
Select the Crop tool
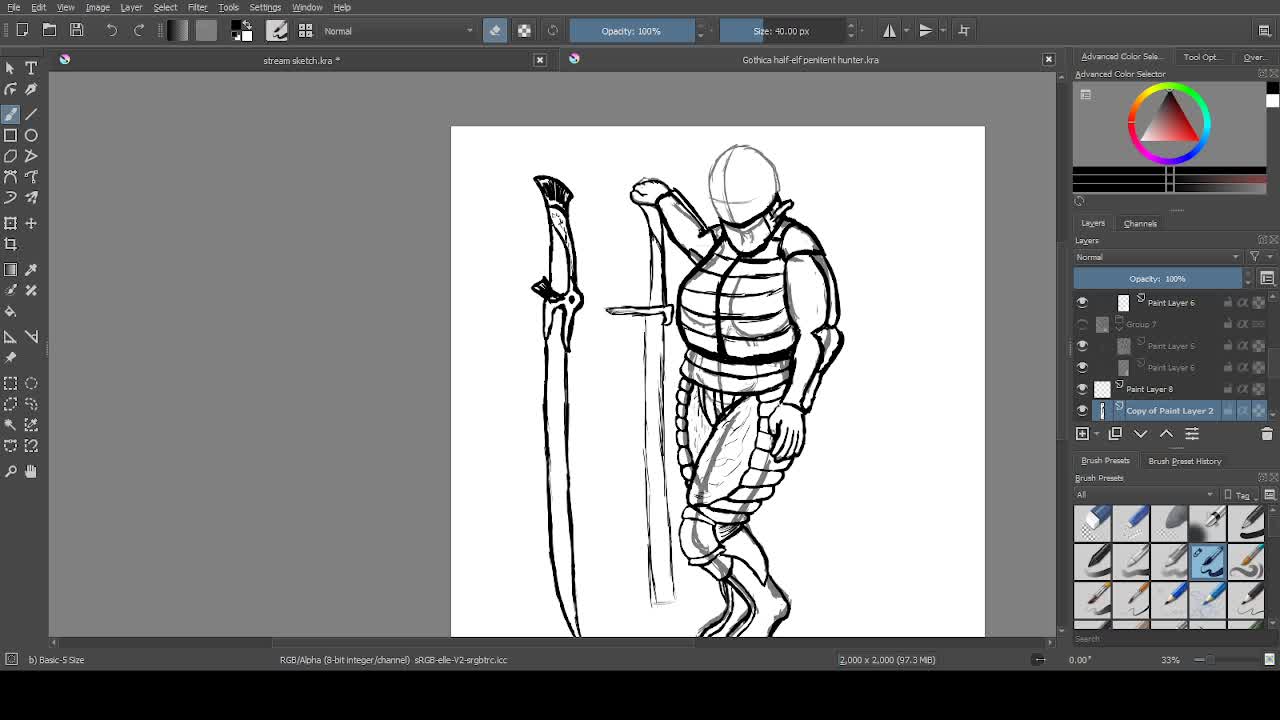10,244
